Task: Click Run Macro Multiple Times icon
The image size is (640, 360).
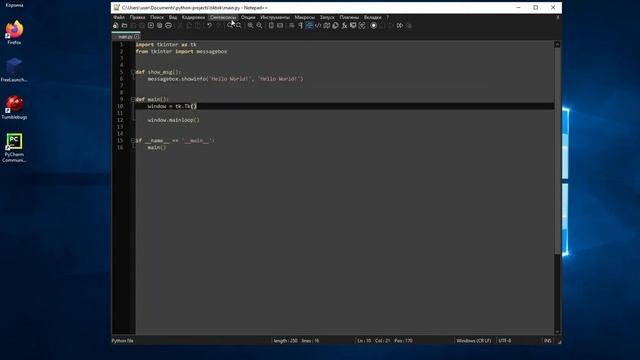Action: point(400,25)
